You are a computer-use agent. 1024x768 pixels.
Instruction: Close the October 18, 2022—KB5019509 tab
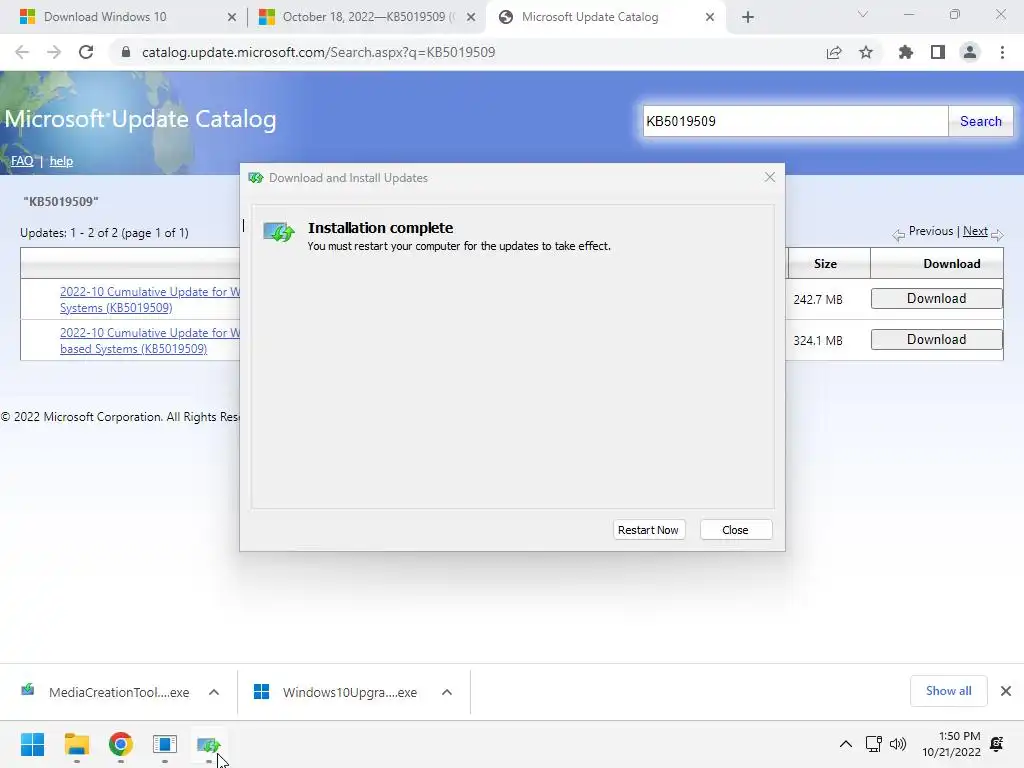click(x=471, y=17)
